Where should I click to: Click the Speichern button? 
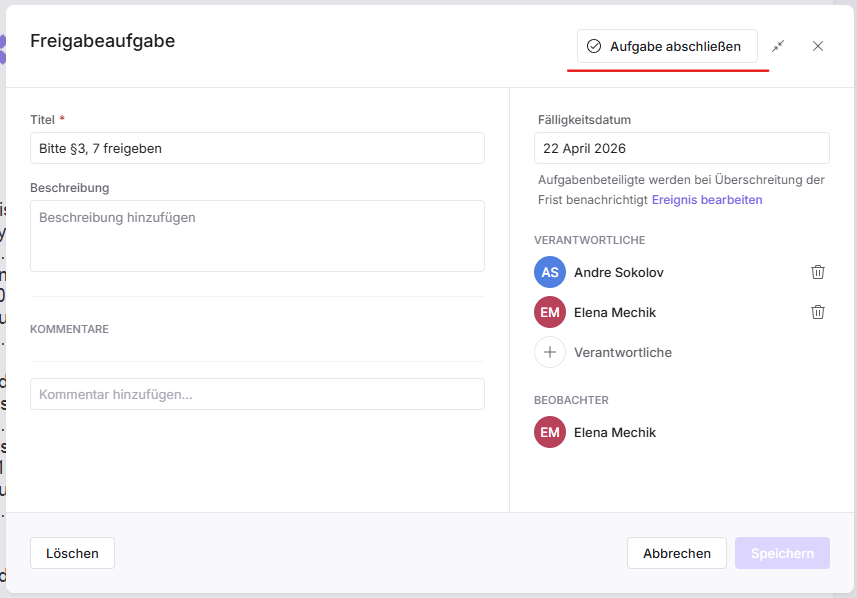coord(782,553)
